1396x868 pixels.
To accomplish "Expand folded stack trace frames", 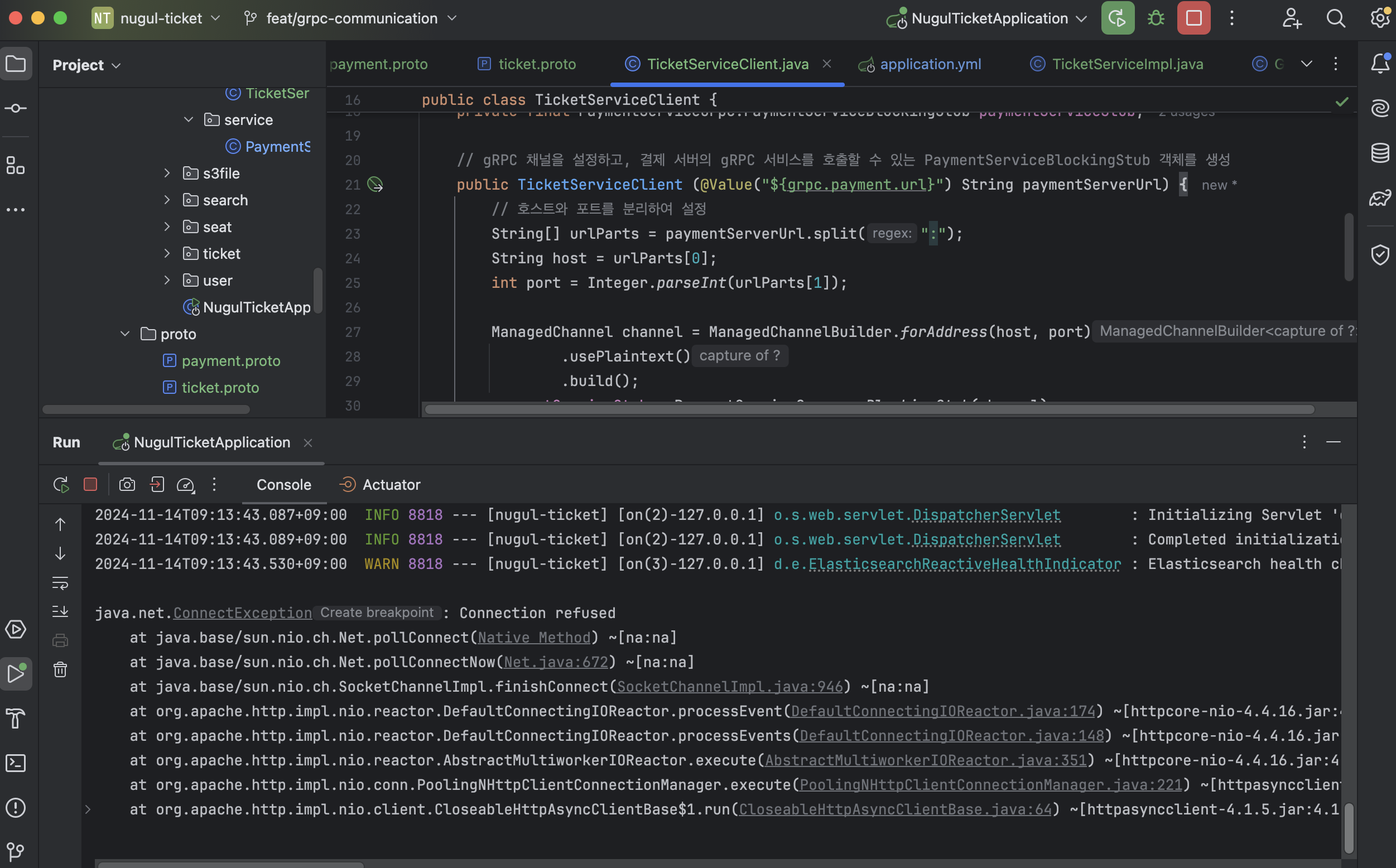I will (88, 809).
